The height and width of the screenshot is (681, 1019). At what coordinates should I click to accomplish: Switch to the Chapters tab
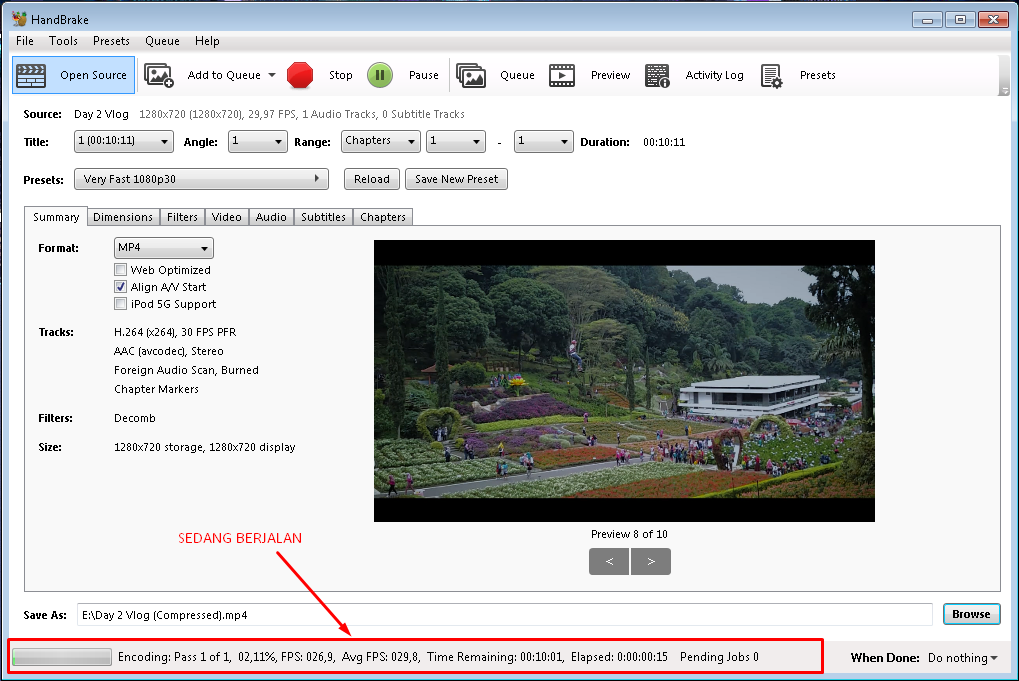(383, 217)
